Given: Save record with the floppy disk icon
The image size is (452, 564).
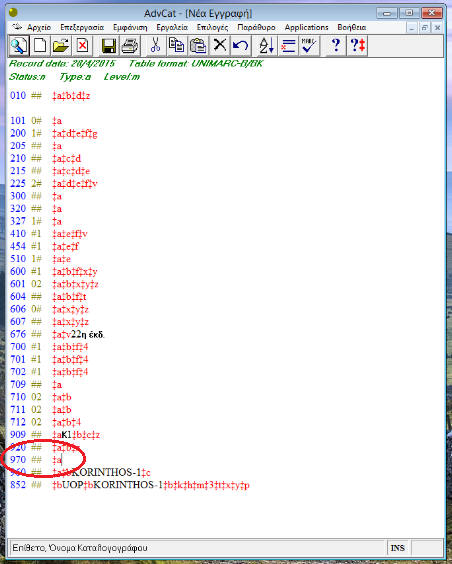Looking at the screenshot, I should [x=109, y=46].
